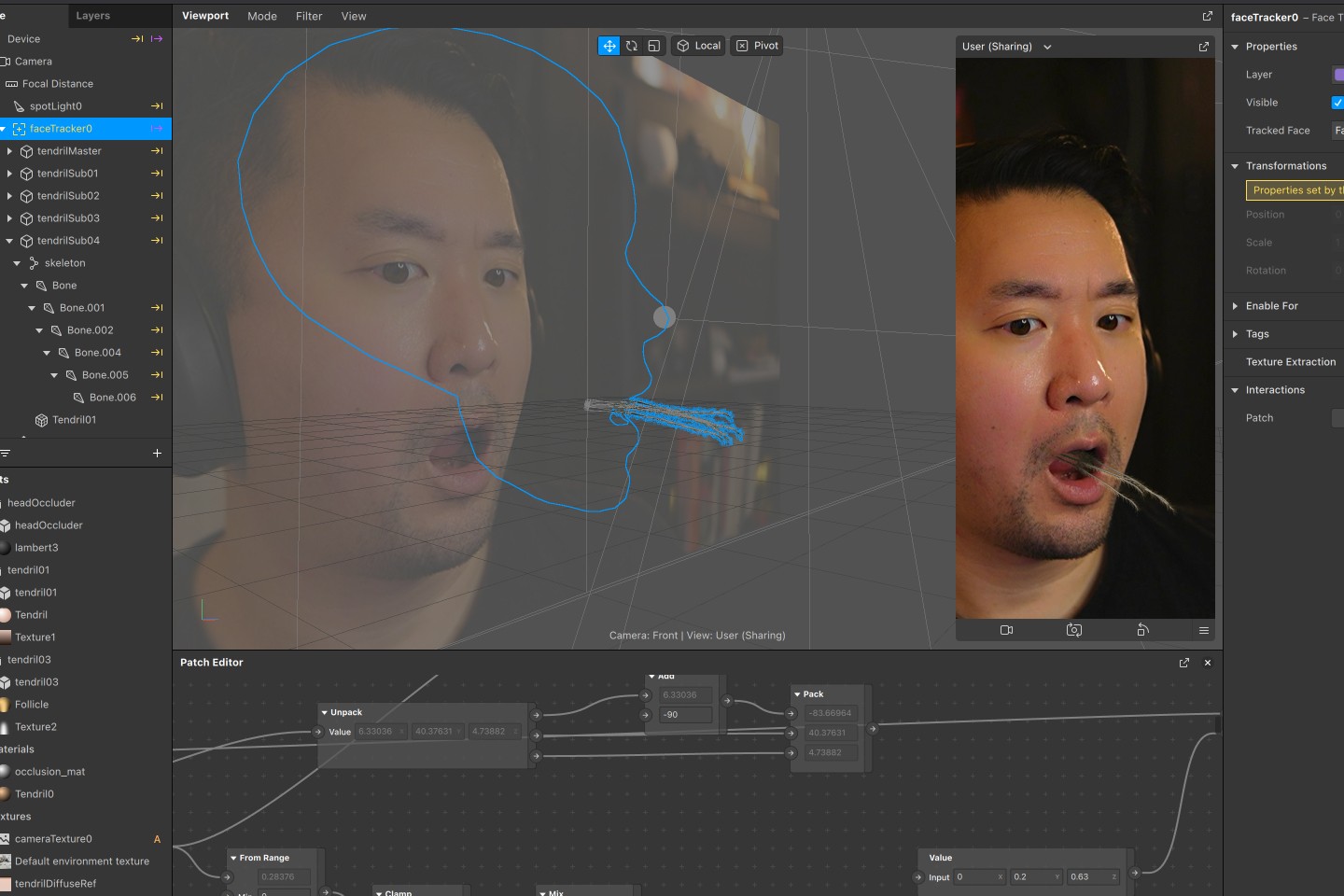Toggle the Visible checkbox for faceTracker0
Screen dimensions: 1344x896
1337,103
